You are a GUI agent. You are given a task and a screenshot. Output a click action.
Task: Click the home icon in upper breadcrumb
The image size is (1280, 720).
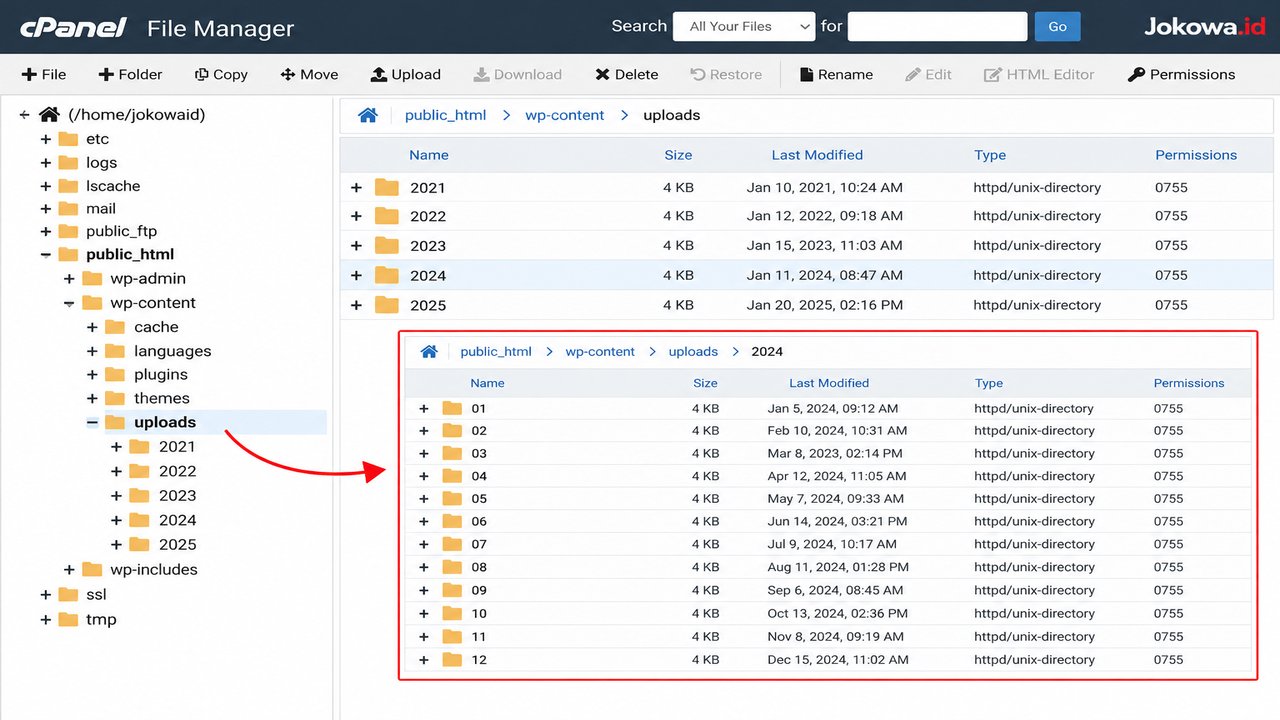(368, 115)
